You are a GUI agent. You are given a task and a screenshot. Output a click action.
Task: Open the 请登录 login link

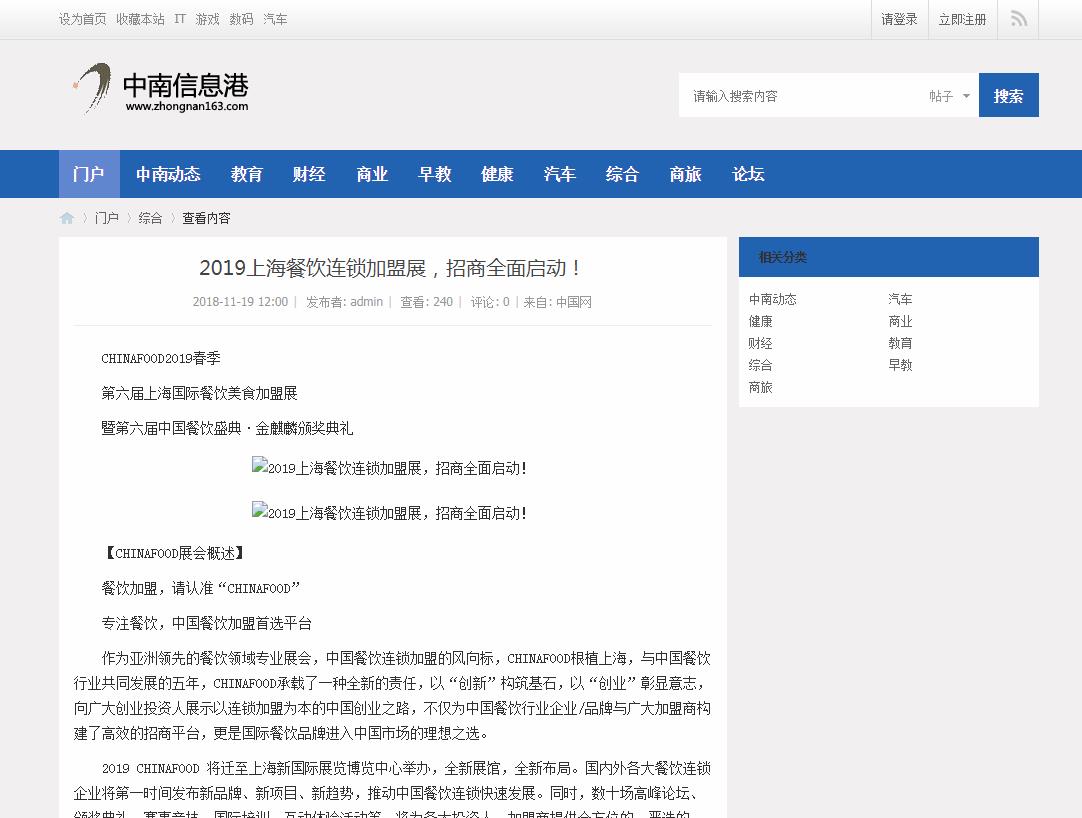point(899,19)
